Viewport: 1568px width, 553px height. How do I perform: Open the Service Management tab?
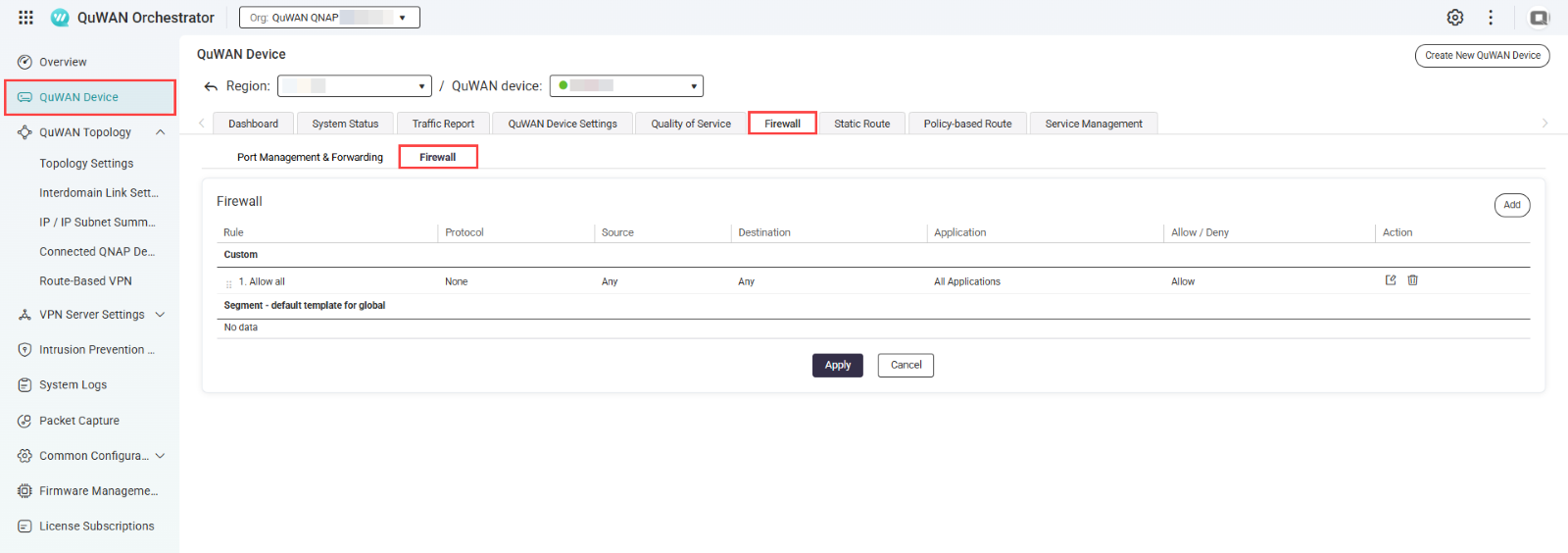coord(1094,124)
